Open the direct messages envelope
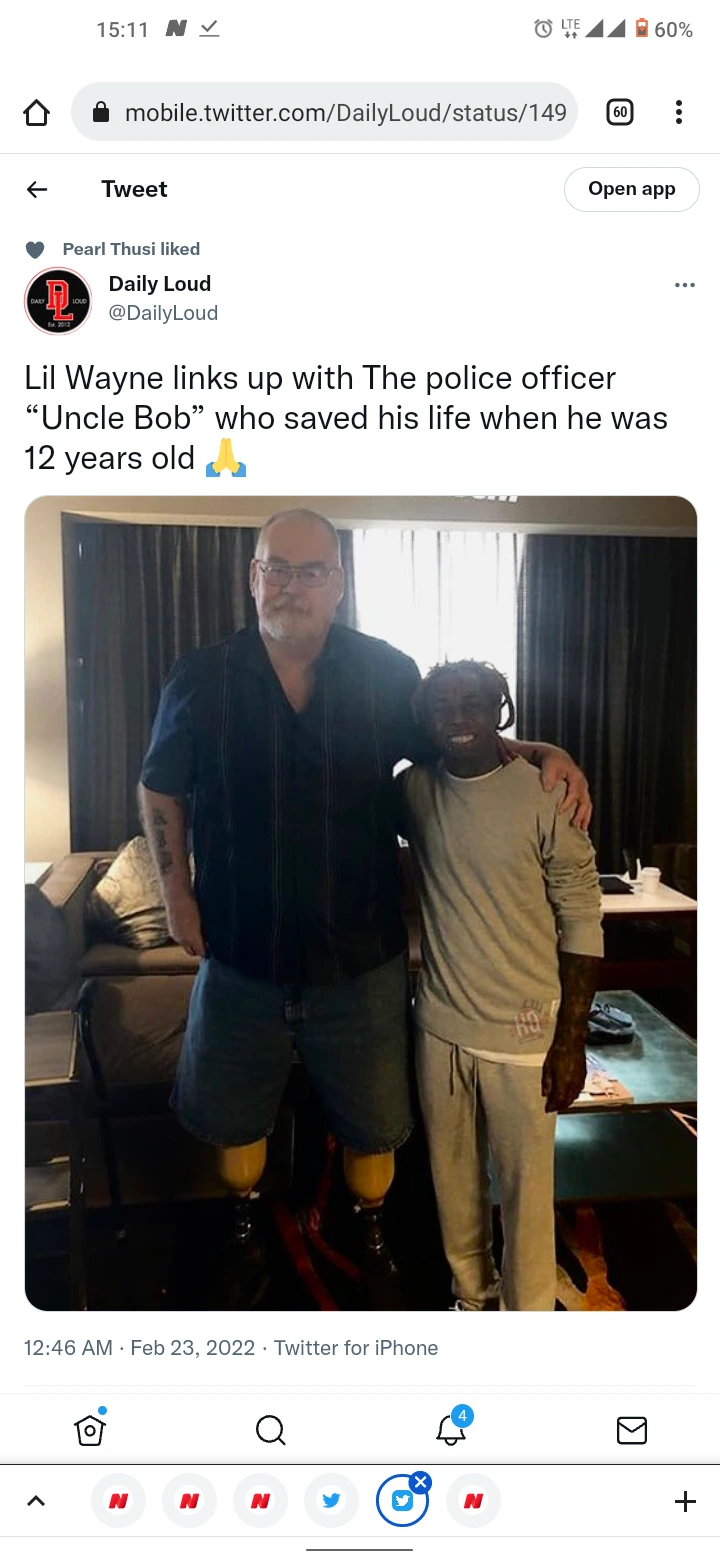Image resolution: width=720 pixels, height=1560 pixels. coord(632,1431)
